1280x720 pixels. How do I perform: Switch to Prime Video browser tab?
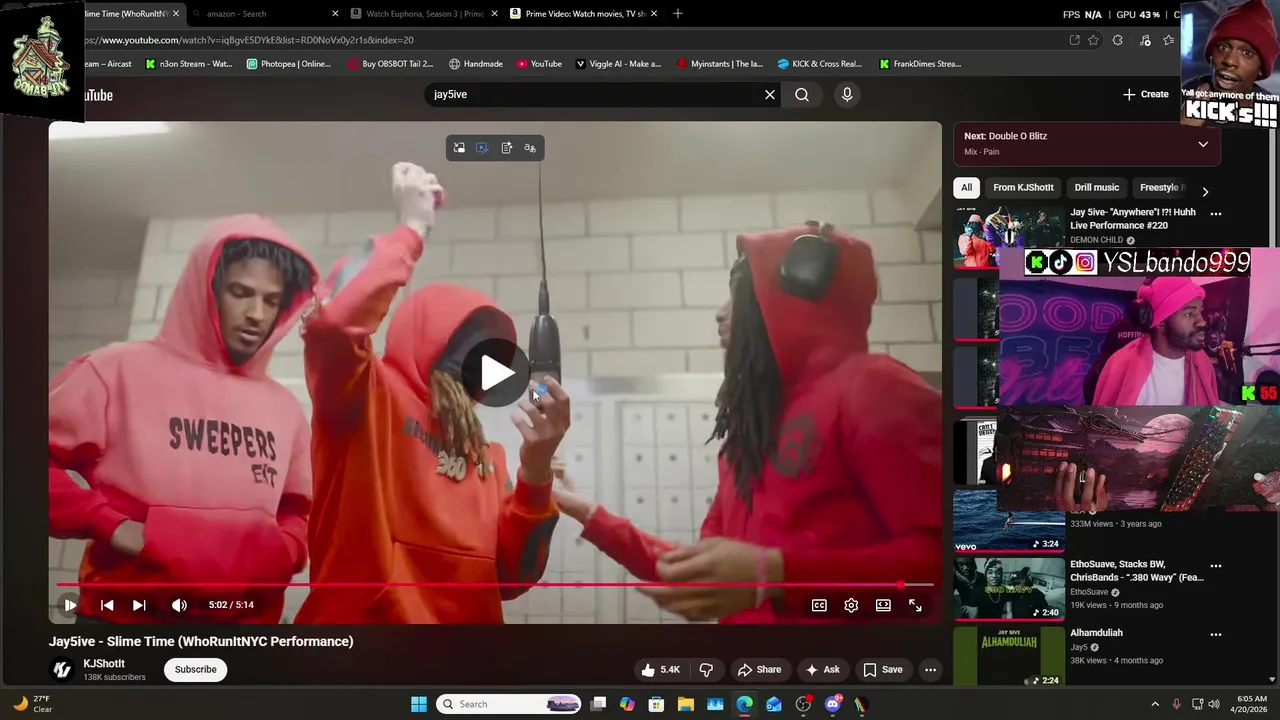[x=583, y=14]
